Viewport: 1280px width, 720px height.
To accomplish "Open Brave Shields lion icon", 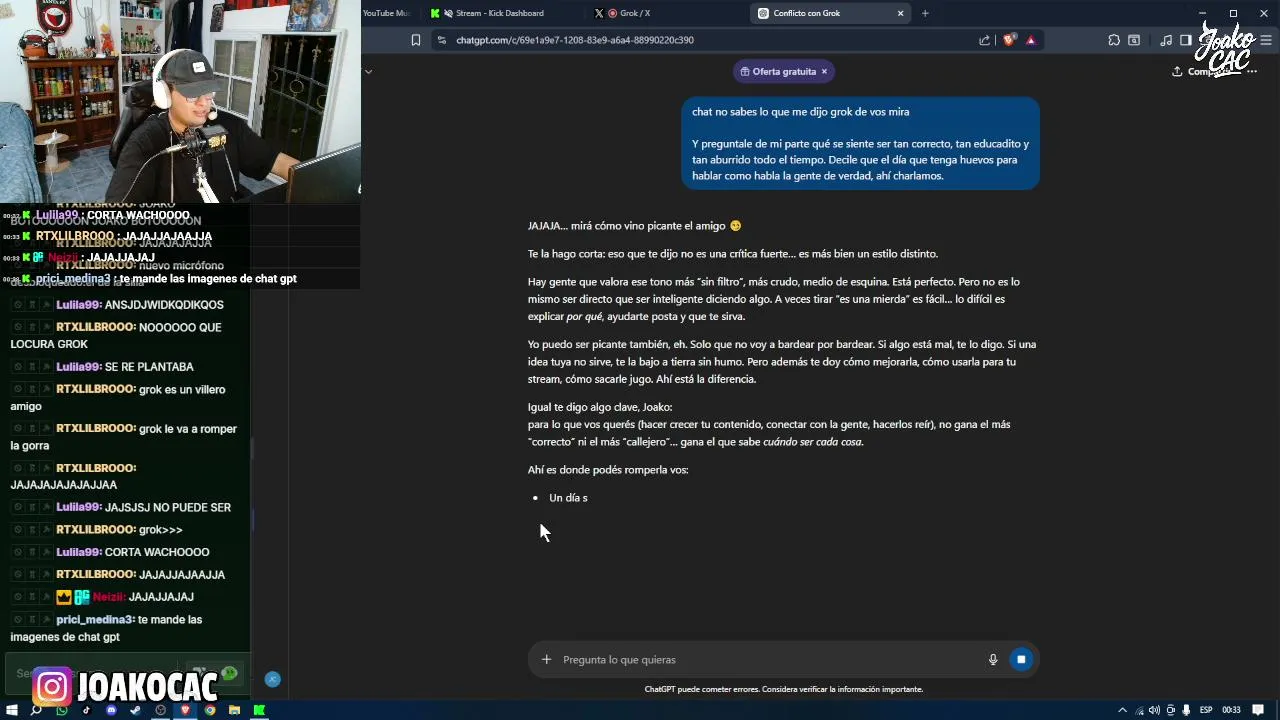I will coord(1009,40).
